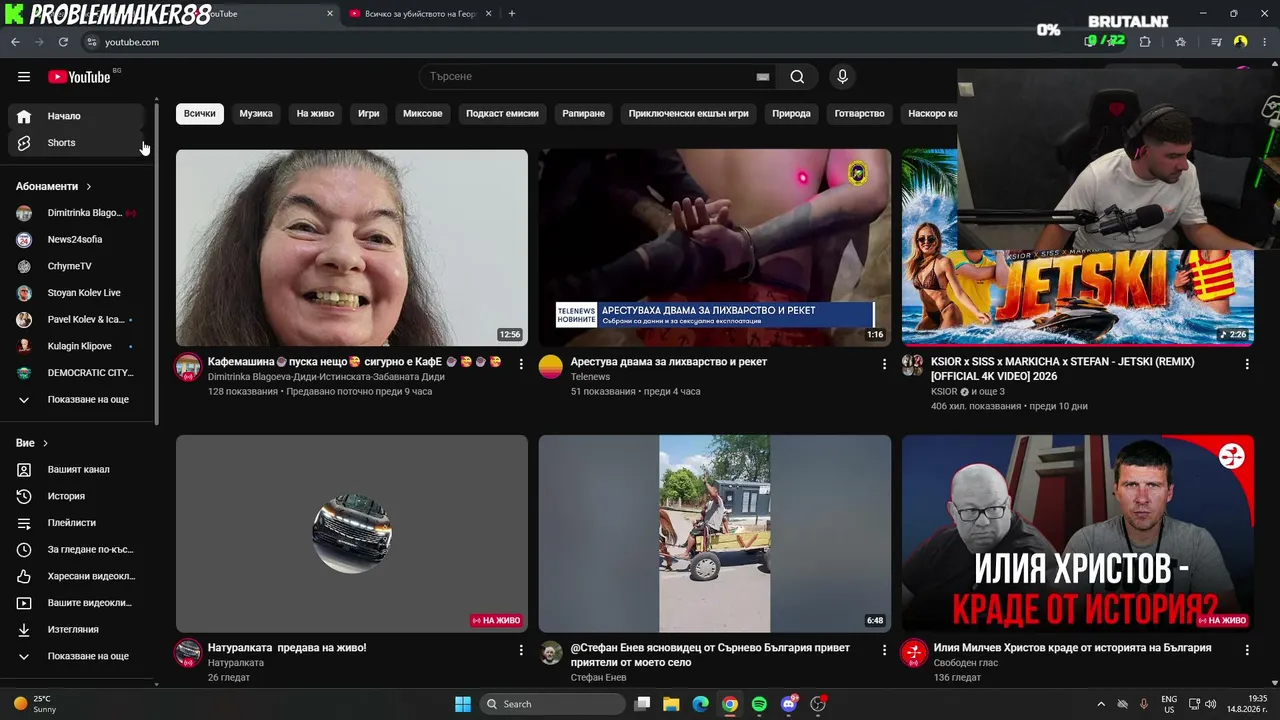This screenshot has height=720, width=1280.
Task: Open the YouTube guide hamburger menu
Action: [x=24, y=77]
